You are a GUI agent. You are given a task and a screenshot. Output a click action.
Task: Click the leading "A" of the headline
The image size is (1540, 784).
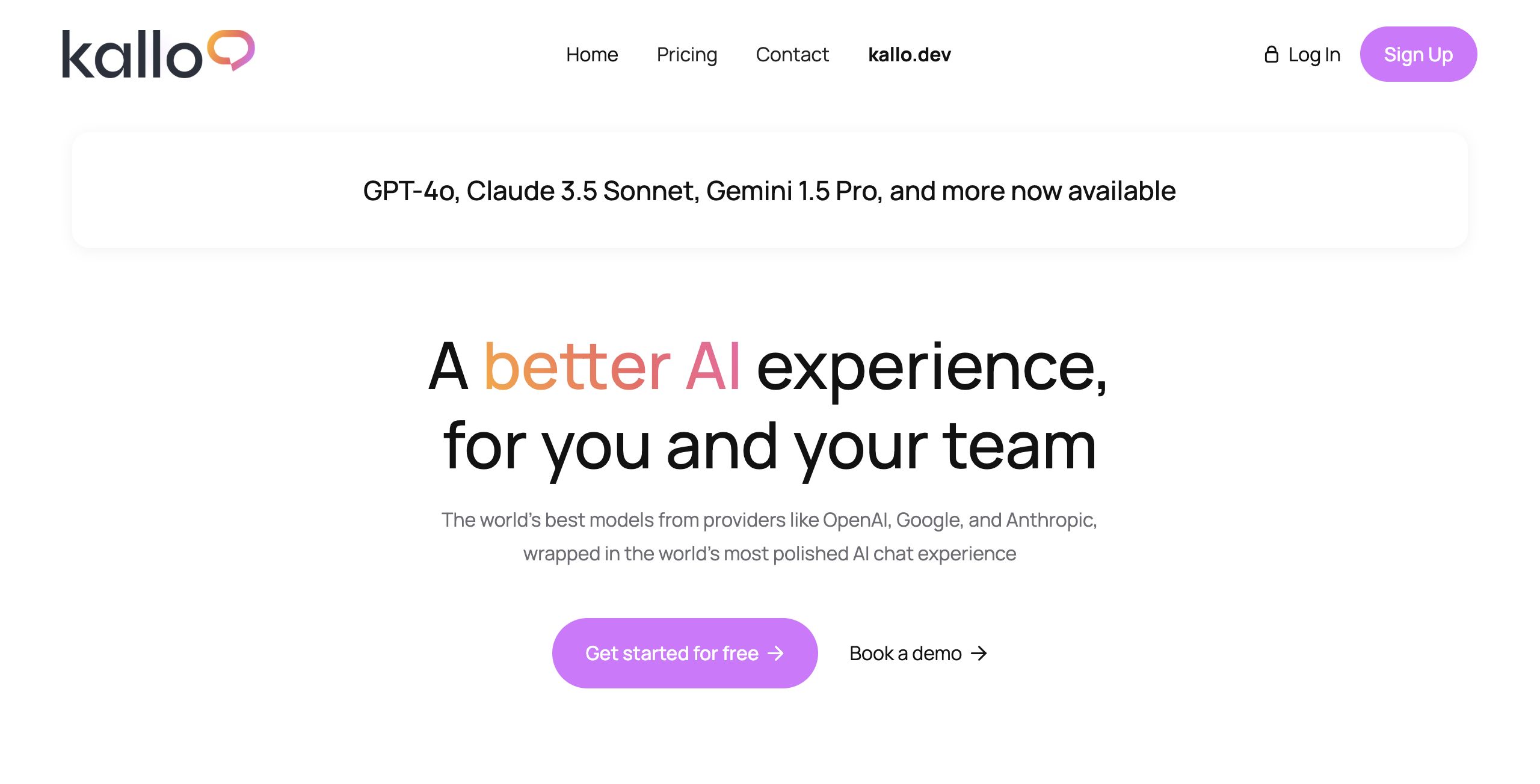pos(448,367)
